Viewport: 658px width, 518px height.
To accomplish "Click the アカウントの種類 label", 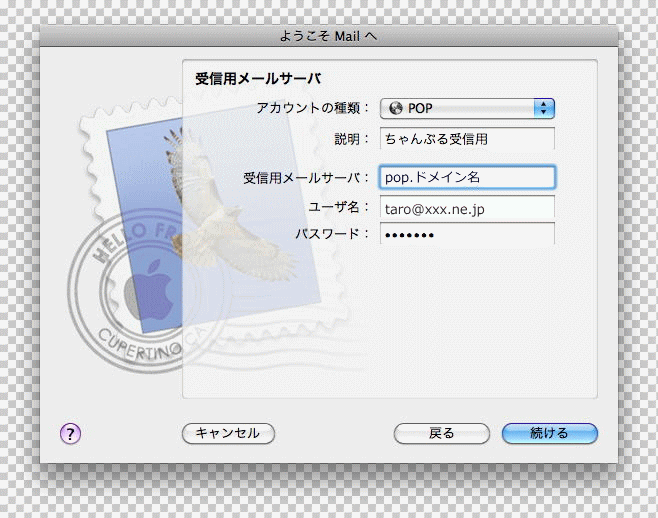I will (312, 108).
